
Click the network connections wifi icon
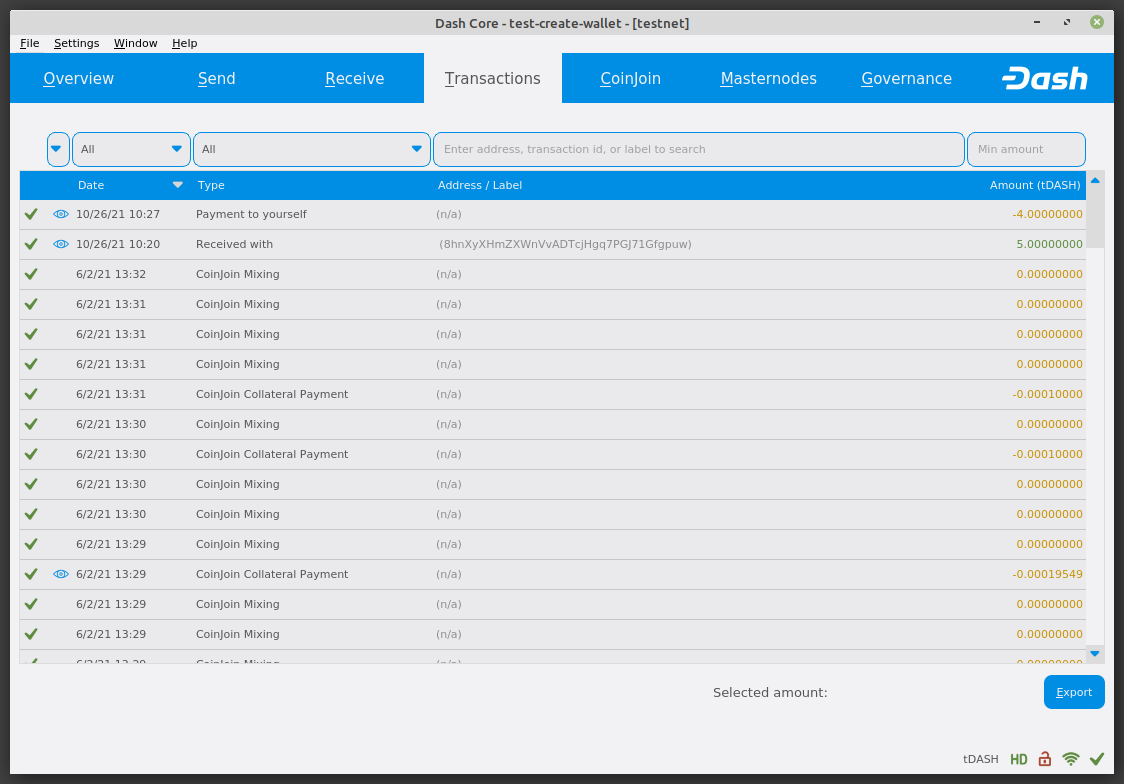tap(1071, 759)
